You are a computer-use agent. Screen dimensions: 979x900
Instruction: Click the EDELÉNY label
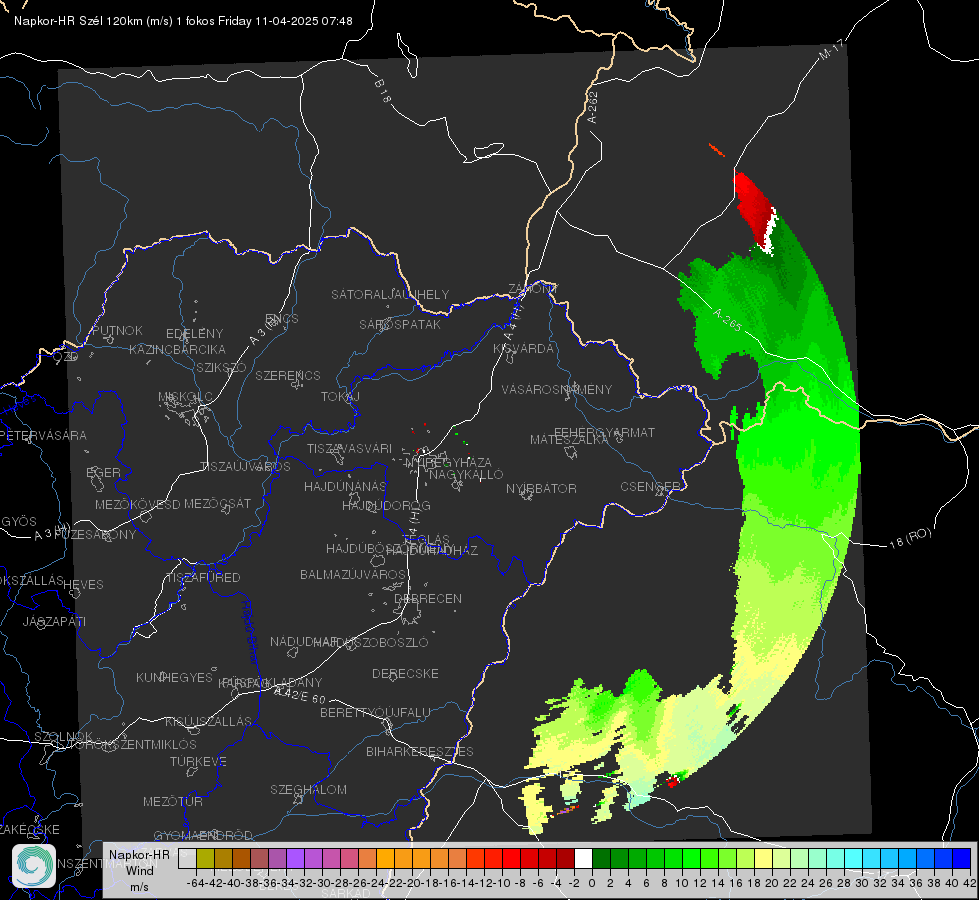pos(195,334)
